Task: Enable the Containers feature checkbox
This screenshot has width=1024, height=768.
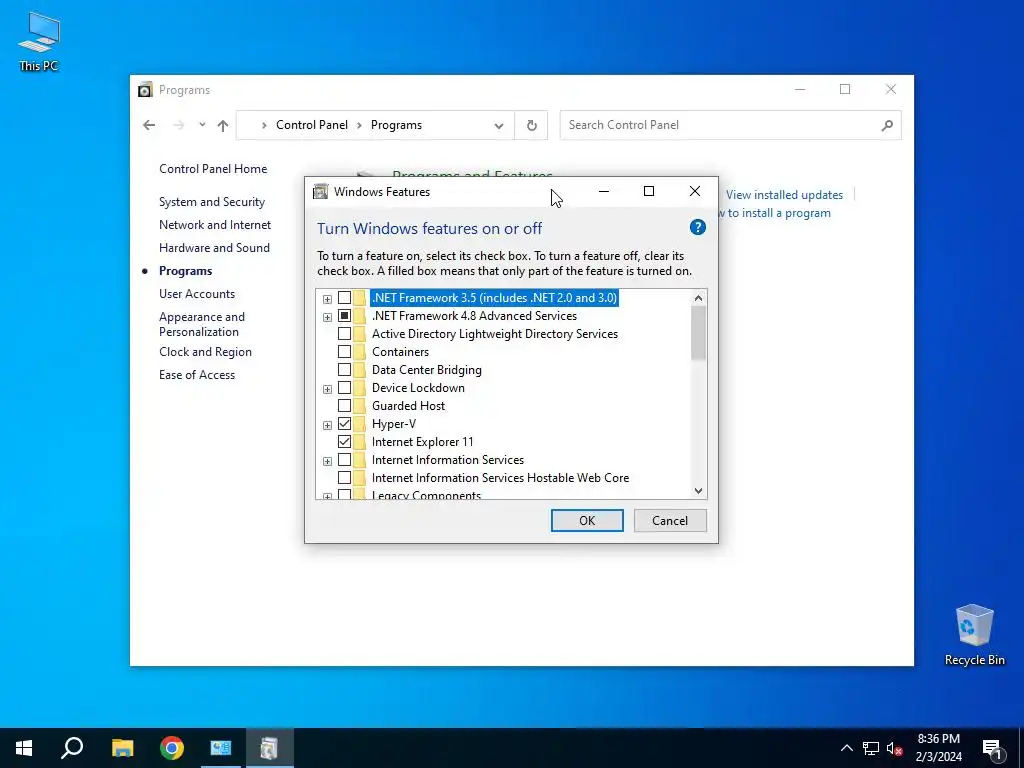Action: click(x=344, y=351)
